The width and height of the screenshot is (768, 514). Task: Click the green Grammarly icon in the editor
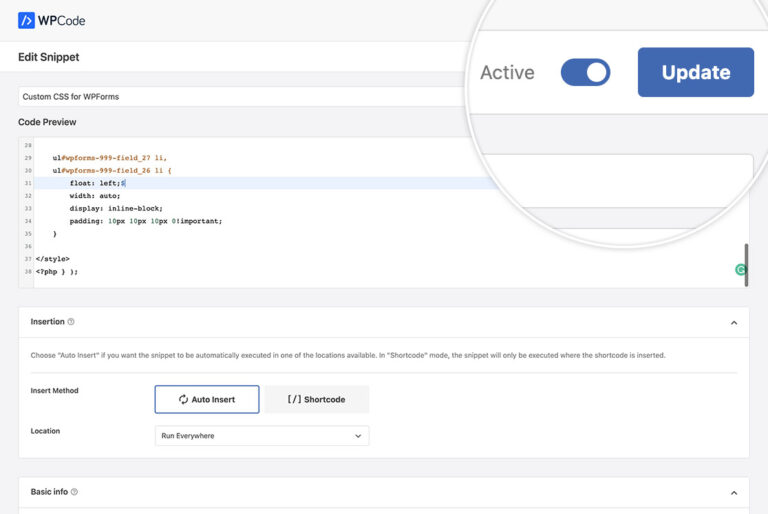(740, 270)
